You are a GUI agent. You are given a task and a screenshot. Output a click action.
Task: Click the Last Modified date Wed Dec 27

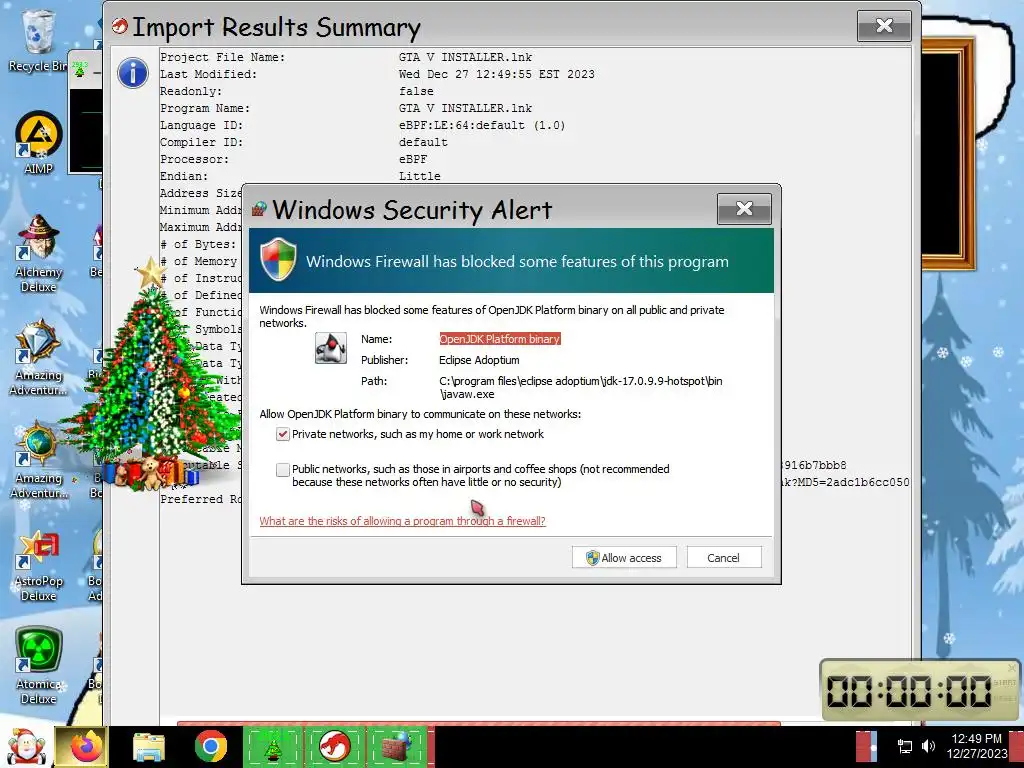pos(497,74)
